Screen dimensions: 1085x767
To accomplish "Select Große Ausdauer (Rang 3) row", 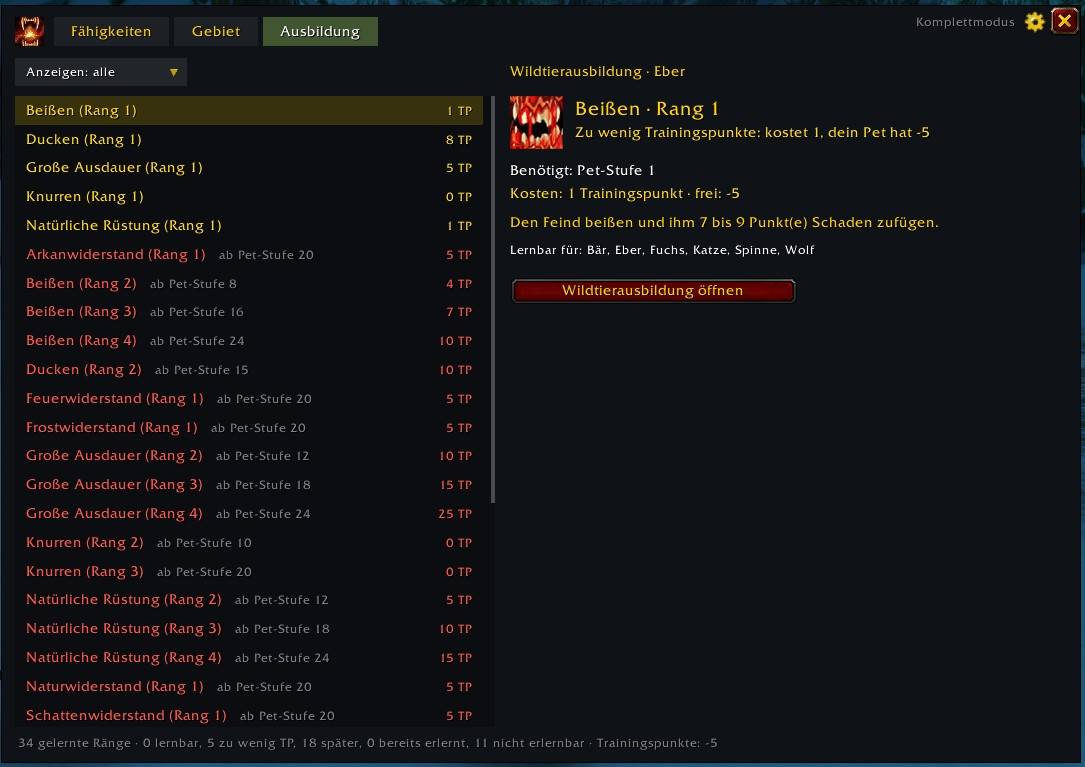I will tap(249, 485).
